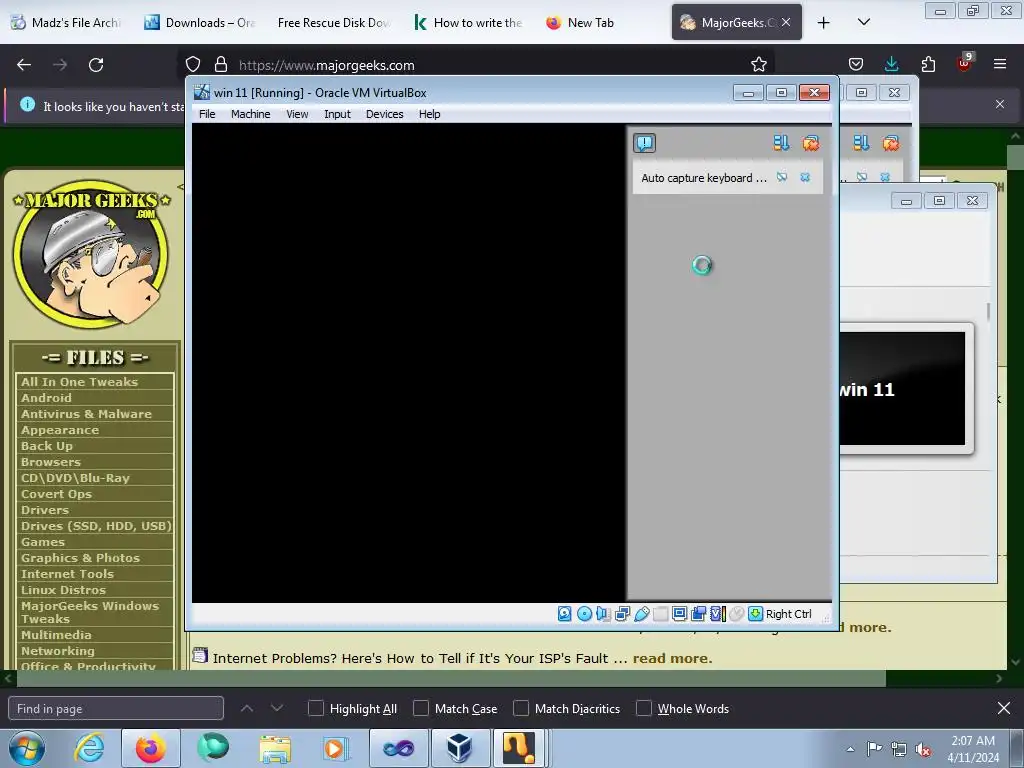Click the shared folders icon in VirtualBox status bar
Viewport: 1024px width, 768px height.
point(660,614)
